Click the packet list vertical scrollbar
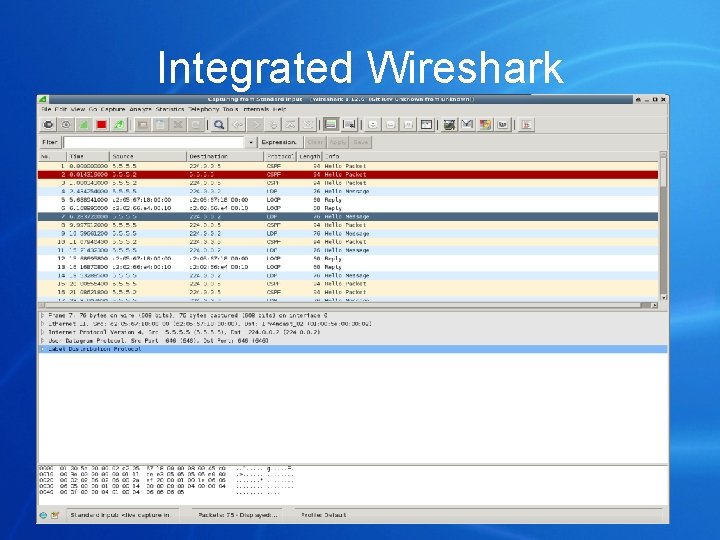 (x=663, y=226)
